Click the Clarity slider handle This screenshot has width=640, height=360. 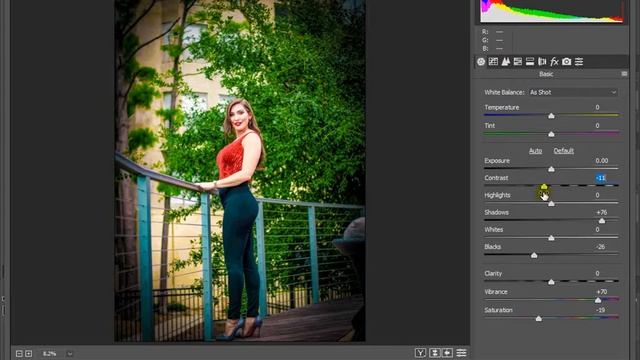point(551,282)
